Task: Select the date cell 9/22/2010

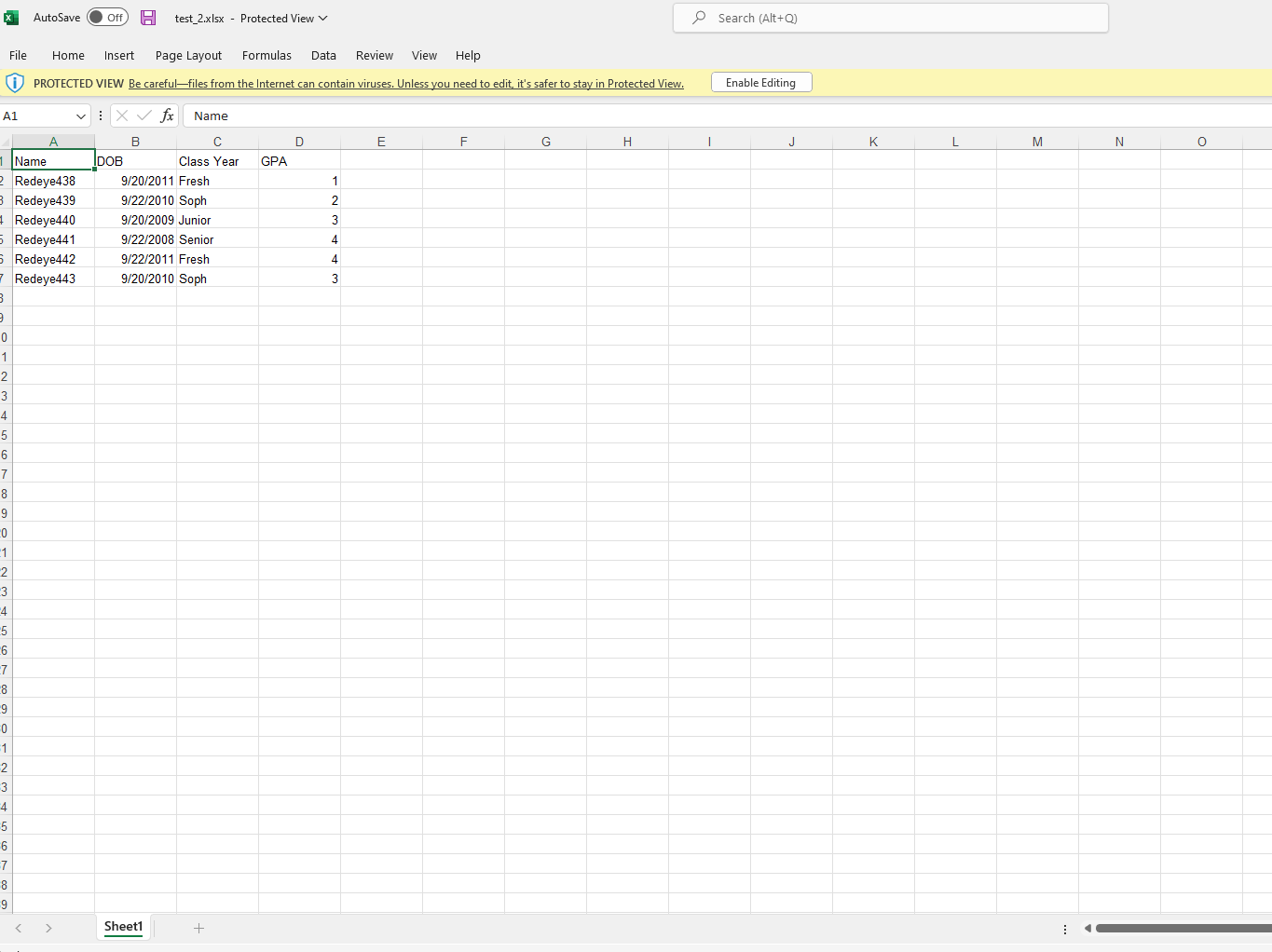Action: click(x=135, y=199)
